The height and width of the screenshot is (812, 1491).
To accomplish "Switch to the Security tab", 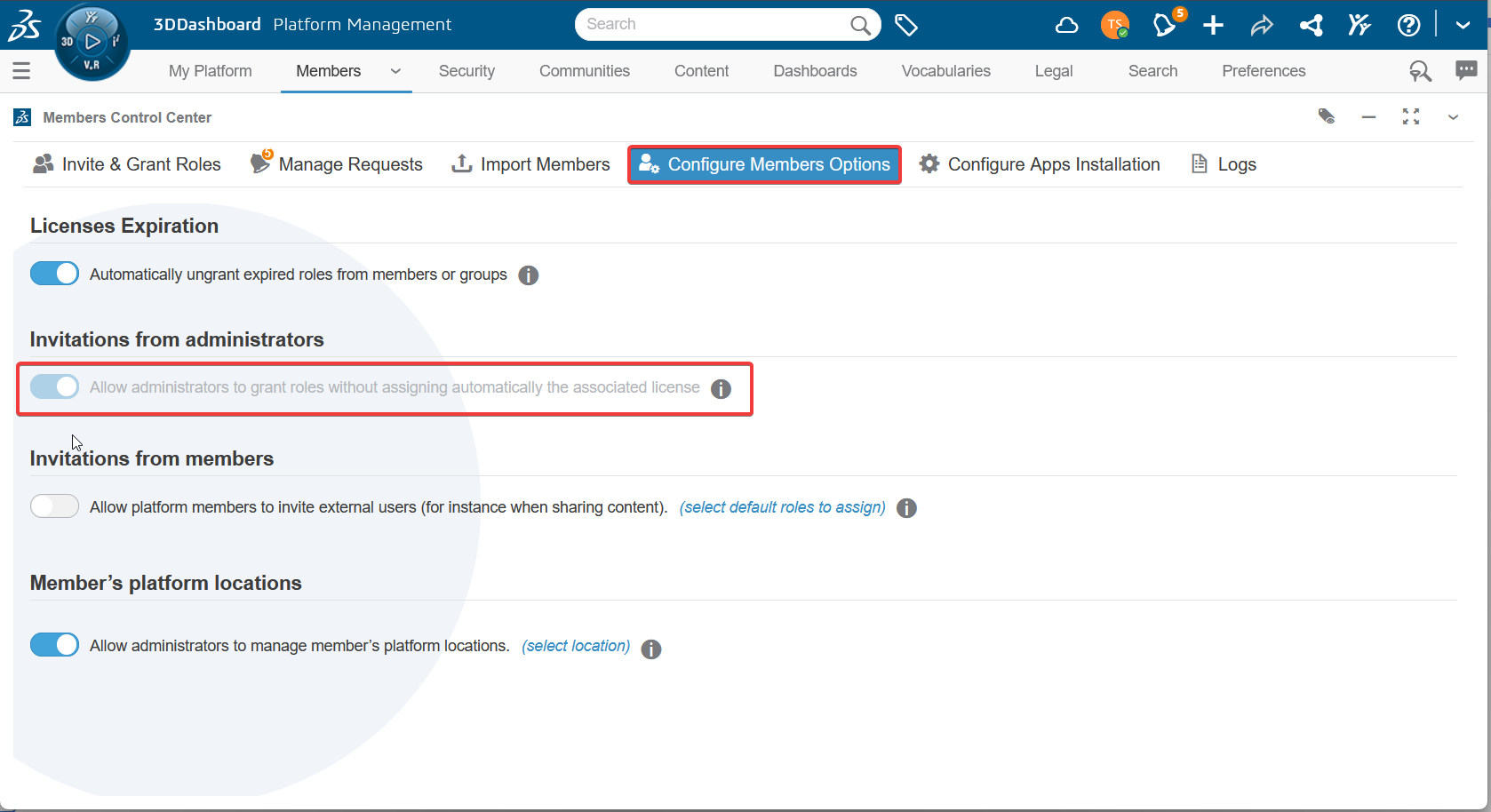I will point(466,71).
